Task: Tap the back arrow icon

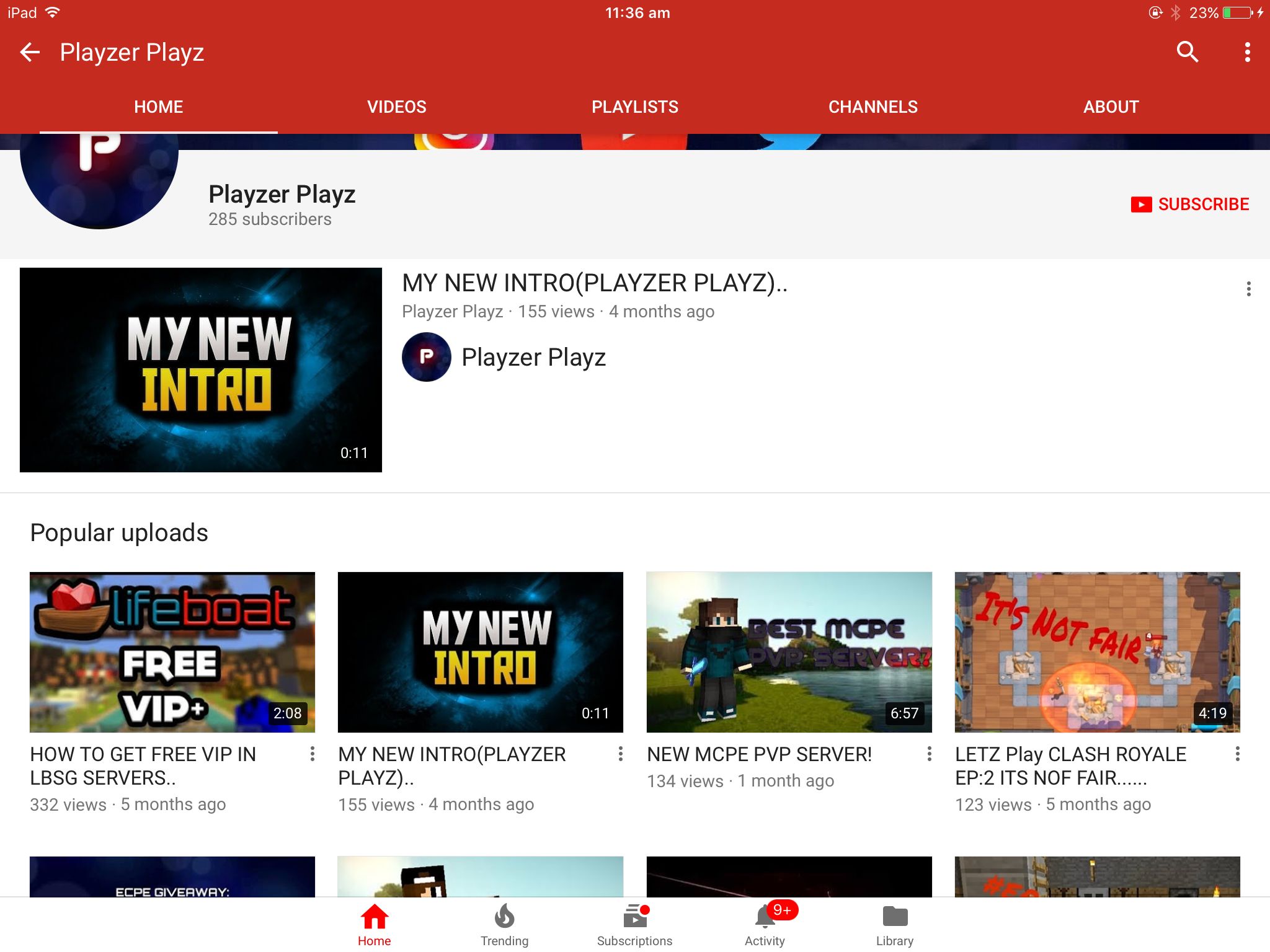Action: pos(30,52)
